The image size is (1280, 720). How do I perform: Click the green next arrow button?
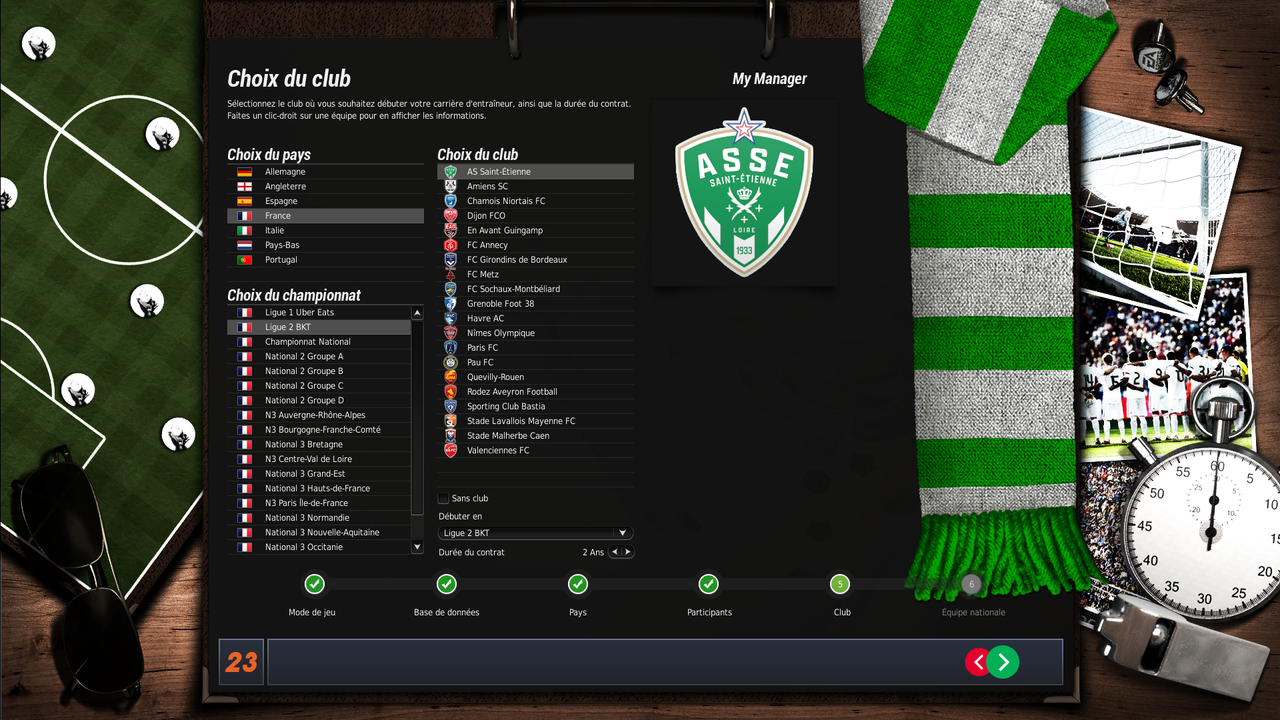click(1003, 662)
